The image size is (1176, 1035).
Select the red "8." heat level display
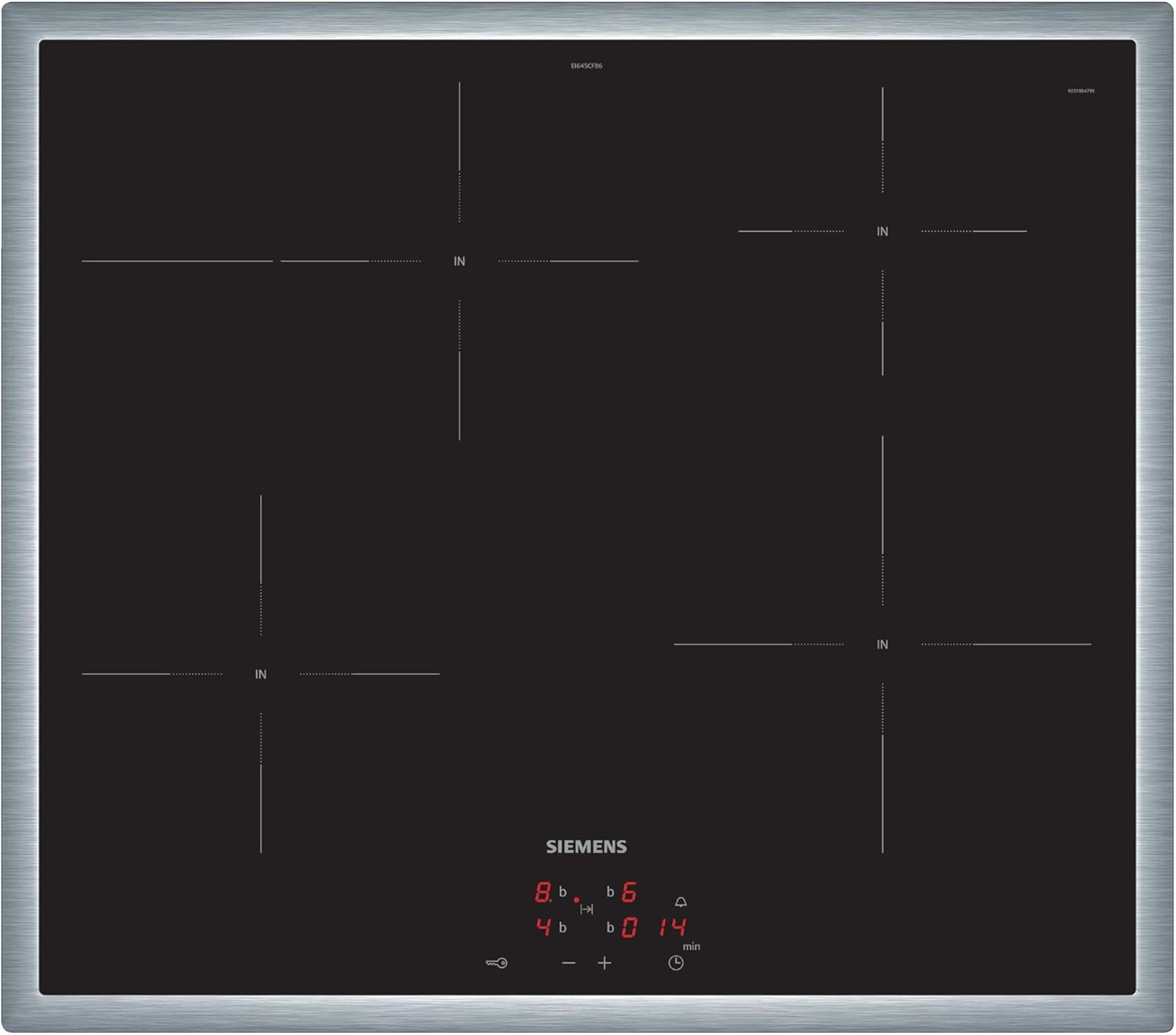pos(543,892)
